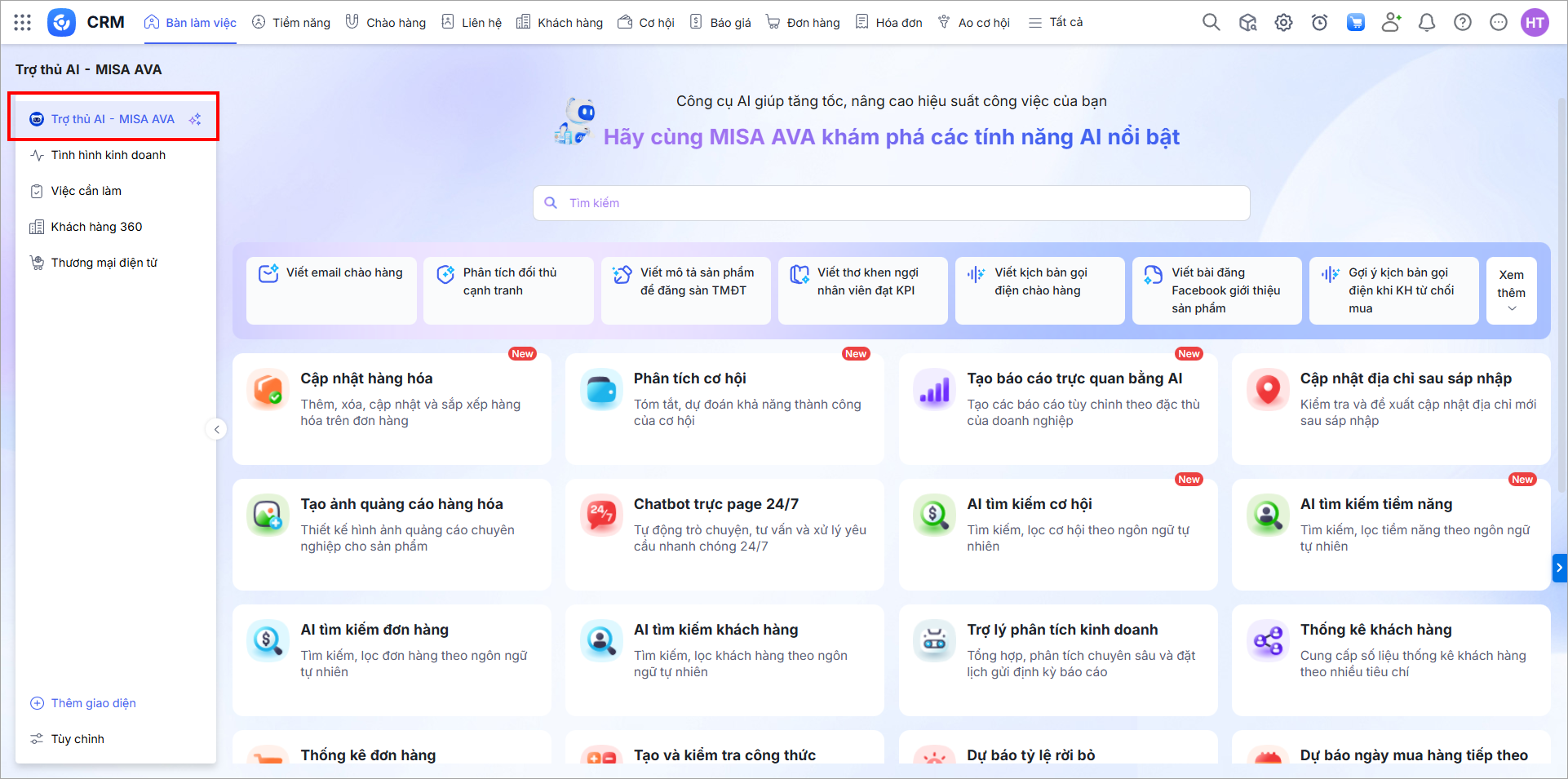Open the settings gear icon

pos(1283,23)
